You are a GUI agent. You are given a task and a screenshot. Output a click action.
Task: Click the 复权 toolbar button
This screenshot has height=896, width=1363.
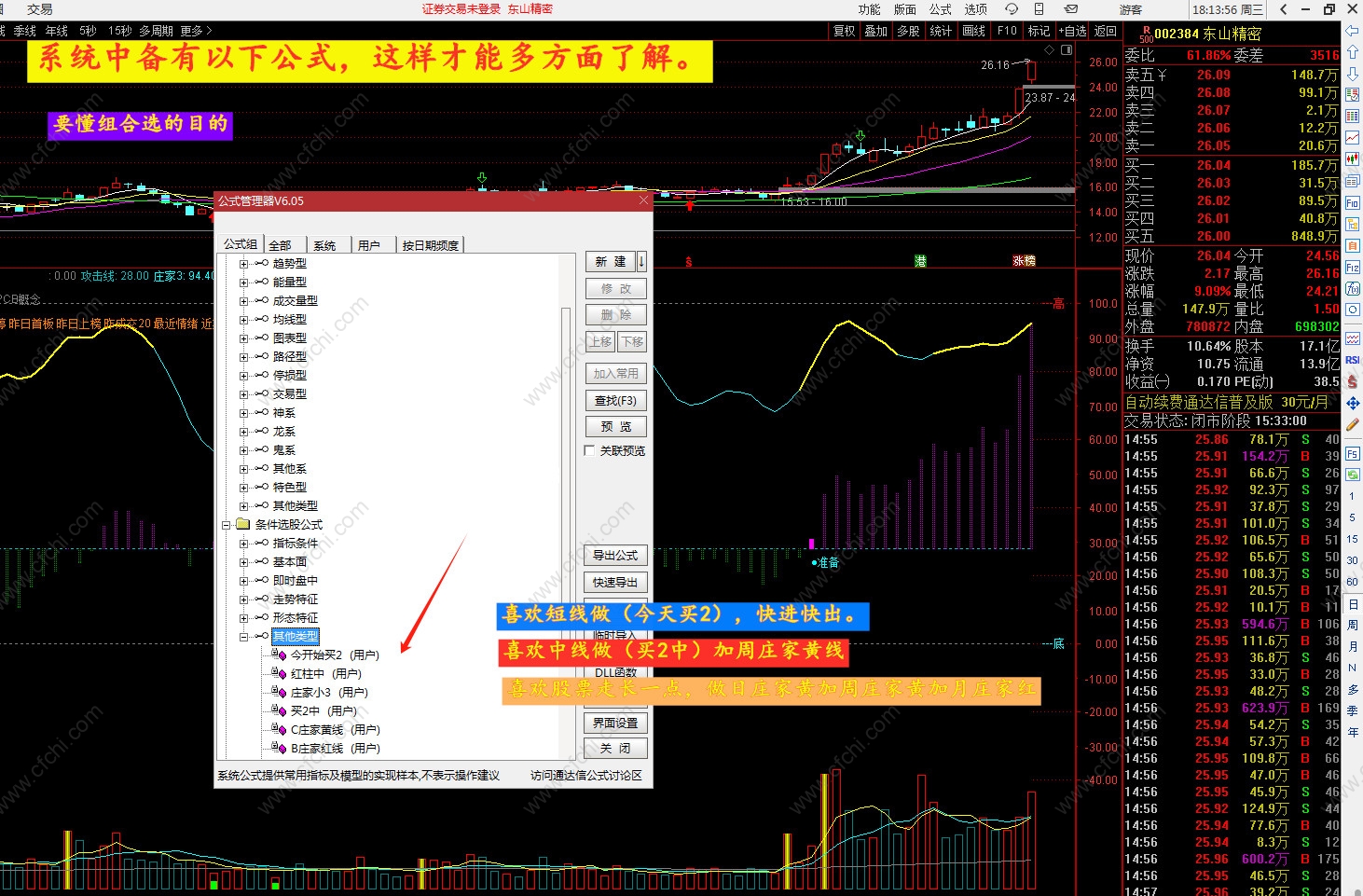click(x=845, y=31)
